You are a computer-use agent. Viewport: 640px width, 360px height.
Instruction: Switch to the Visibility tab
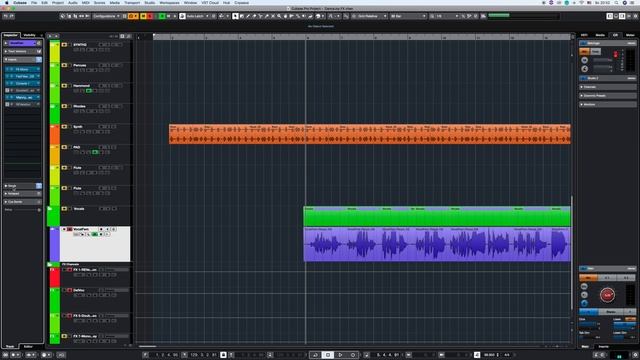[x=29, y=35]
